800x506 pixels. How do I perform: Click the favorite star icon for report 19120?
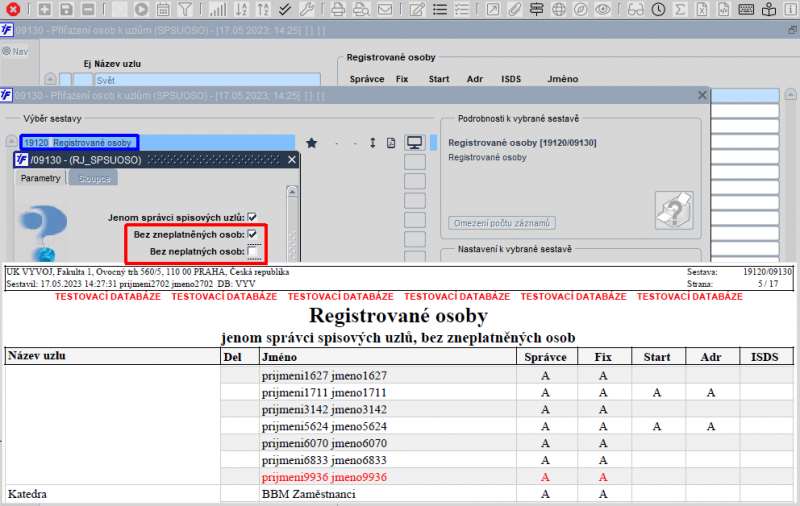(x=311, y=143)
